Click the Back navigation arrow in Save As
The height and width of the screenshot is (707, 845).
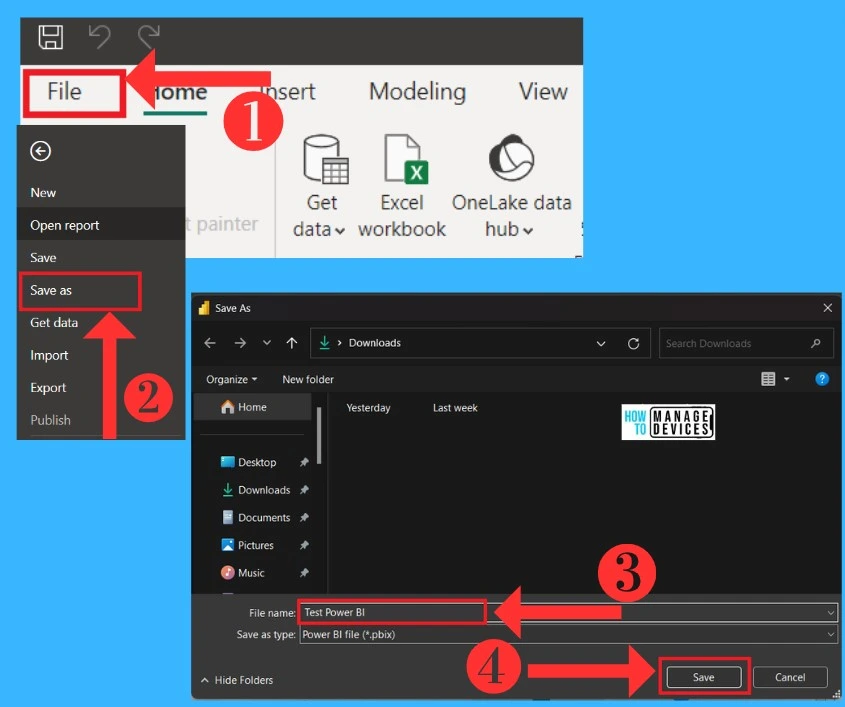click(210, 343)
